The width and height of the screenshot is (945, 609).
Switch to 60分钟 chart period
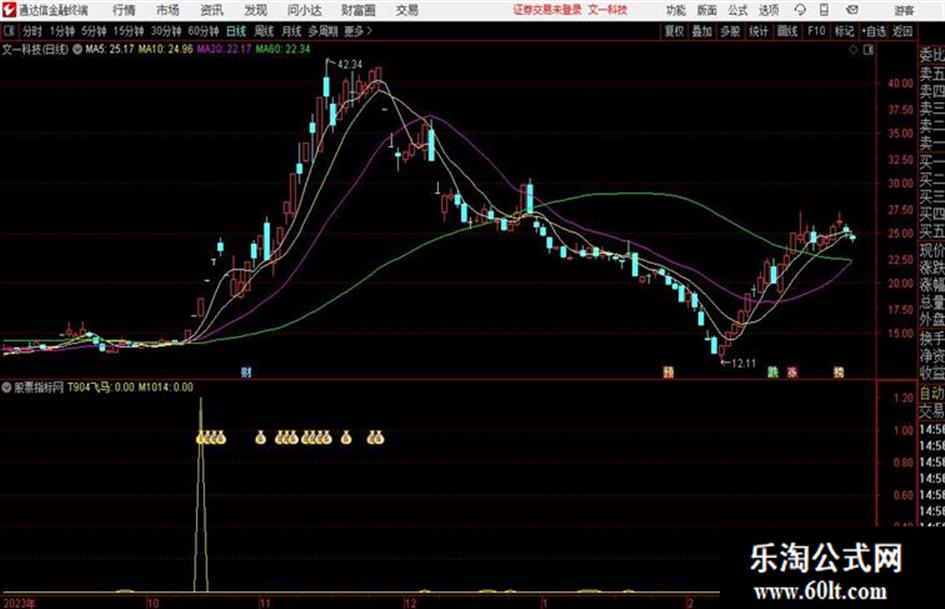pos(203,31)
